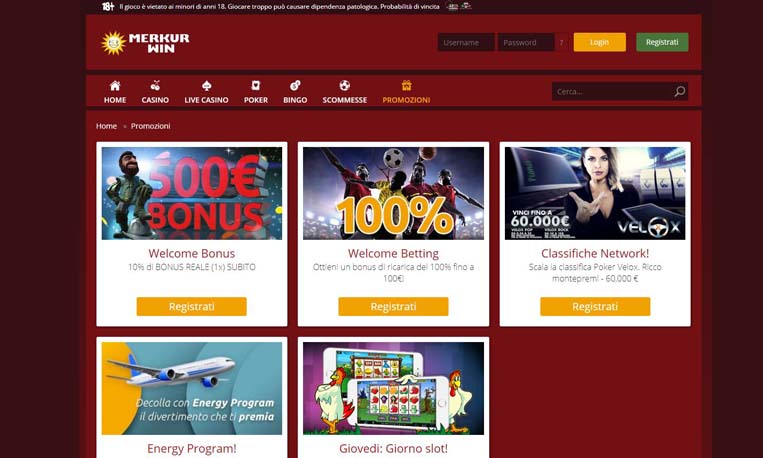This screenshot has height=458, width=763.
Task: Select the Promozioni gift icon
Action: [x=406, y=86]
